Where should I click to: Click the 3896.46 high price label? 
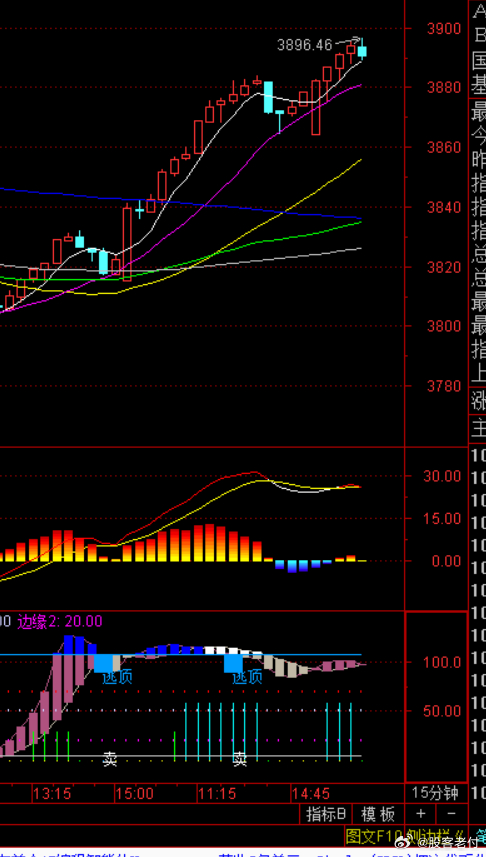point(305,45)
